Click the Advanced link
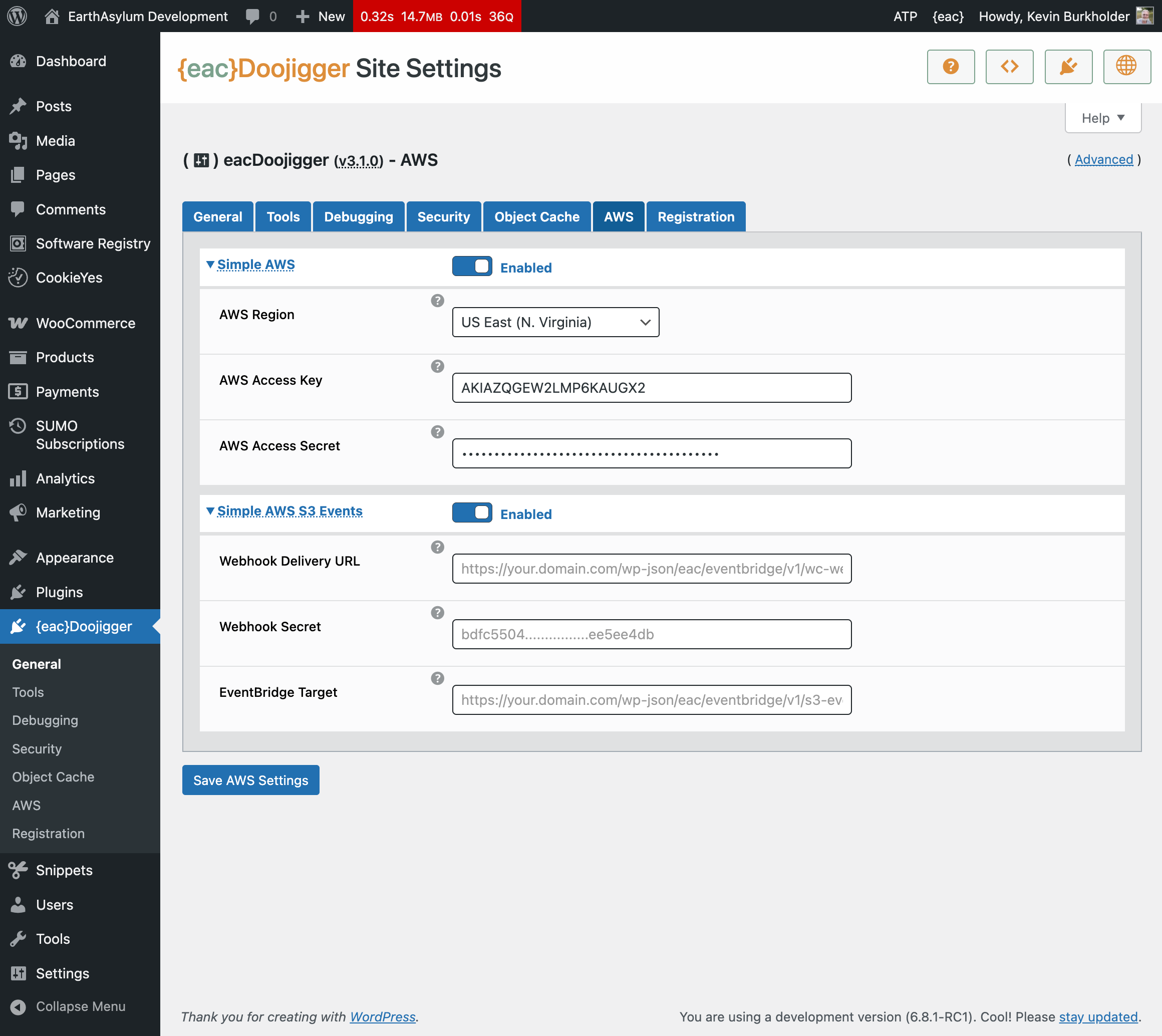1162x1036 pixels. click(x=1103, y=159)
